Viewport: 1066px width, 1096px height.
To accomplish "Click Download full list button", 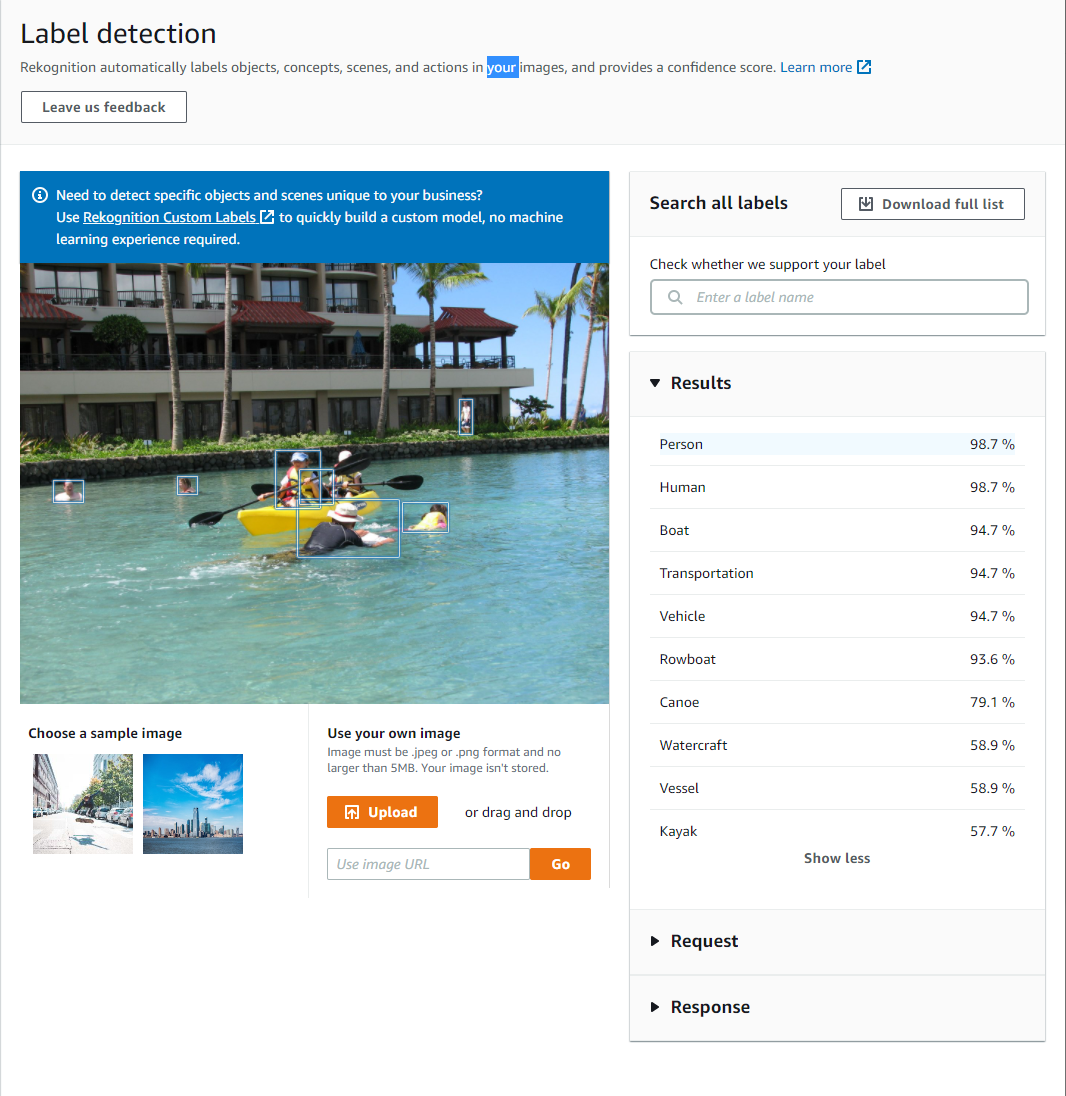I will (932, 203).
